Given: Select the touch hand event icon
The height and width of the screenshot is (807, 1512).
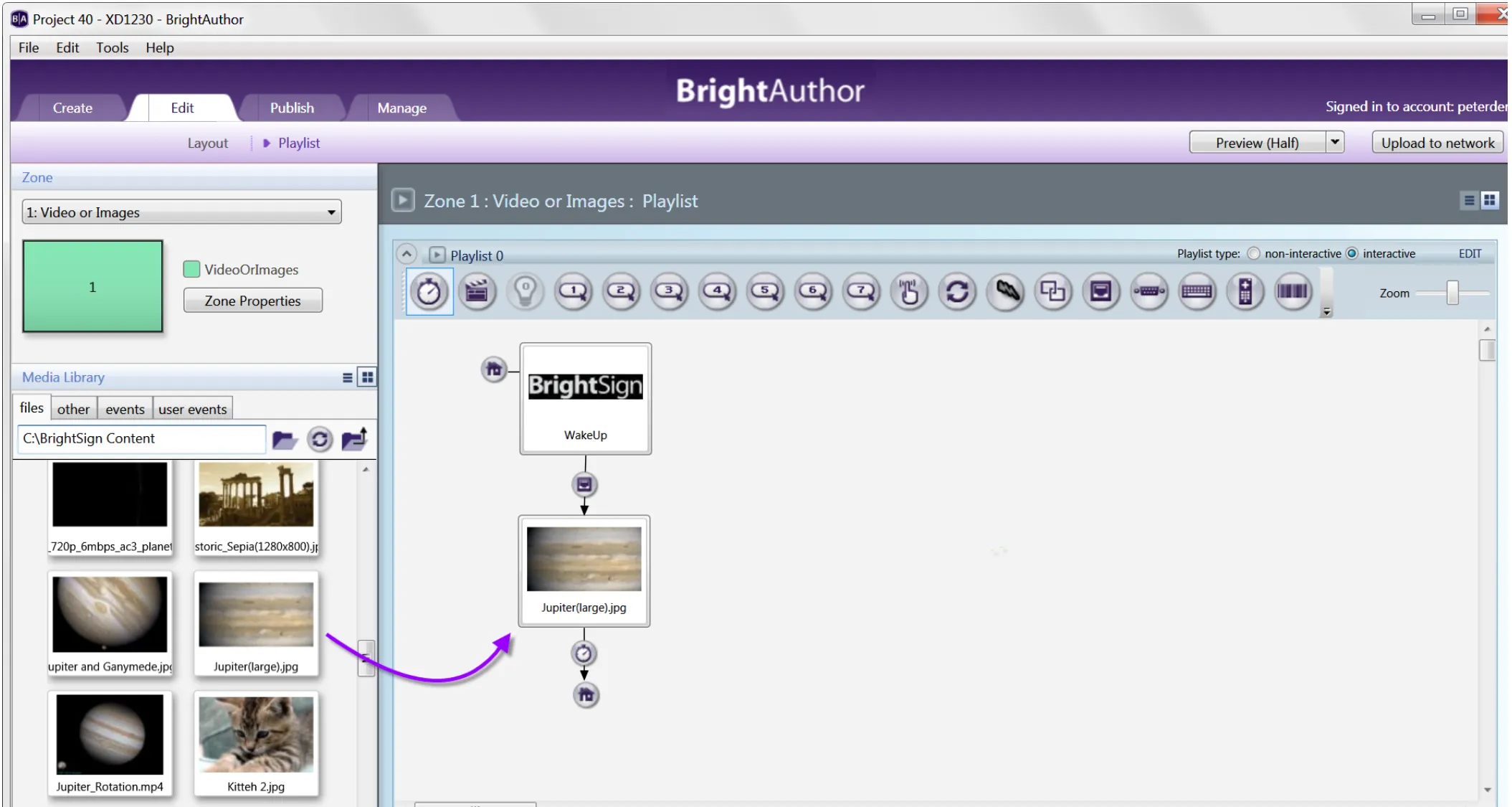Looking at the screenshot, I should 910,292.
